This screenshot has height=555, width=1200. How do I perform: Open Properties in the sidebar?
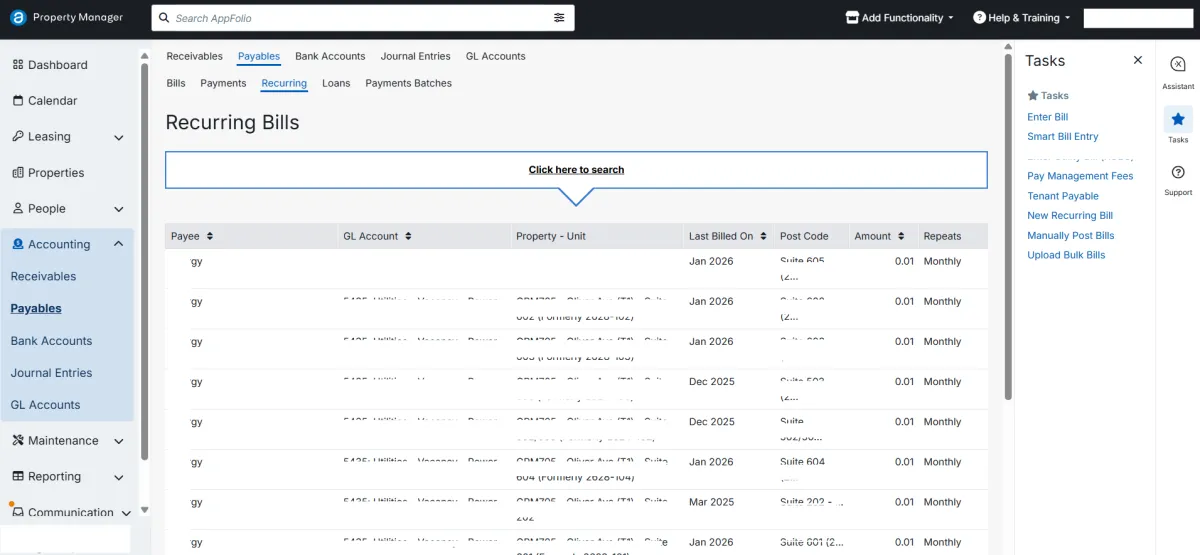56,173
